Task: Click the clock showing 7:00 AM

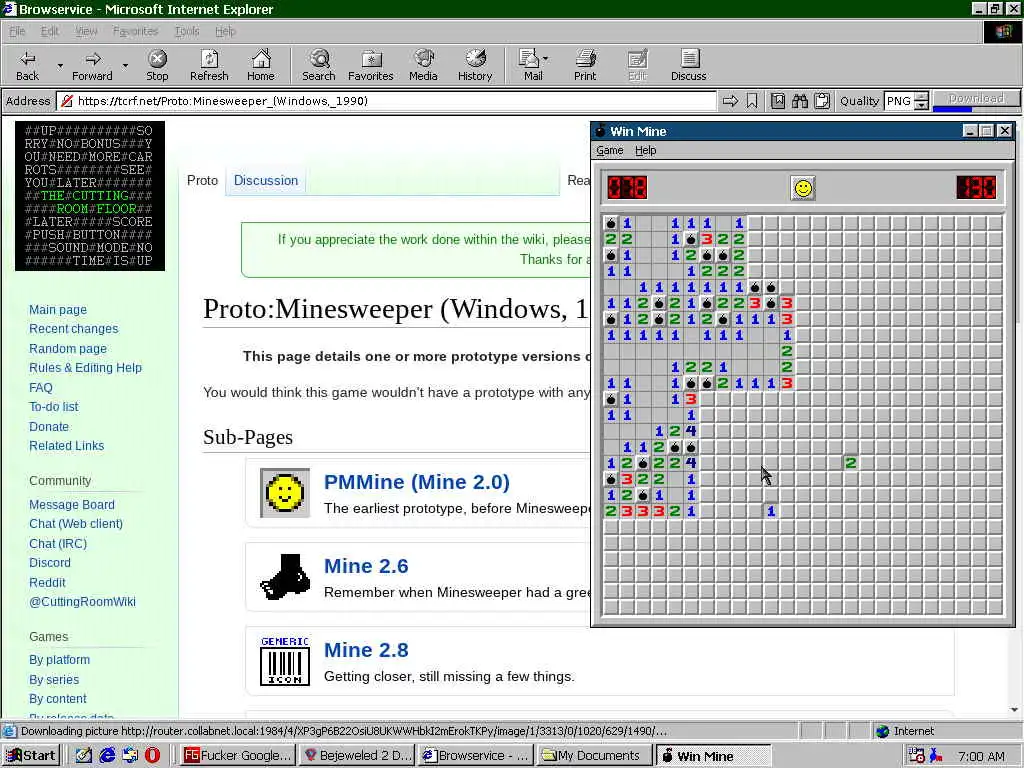Action: point(981,756)
